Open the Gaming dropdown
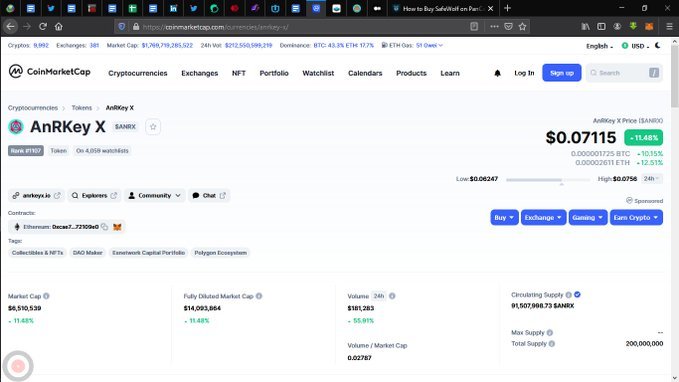 (588, 217)
